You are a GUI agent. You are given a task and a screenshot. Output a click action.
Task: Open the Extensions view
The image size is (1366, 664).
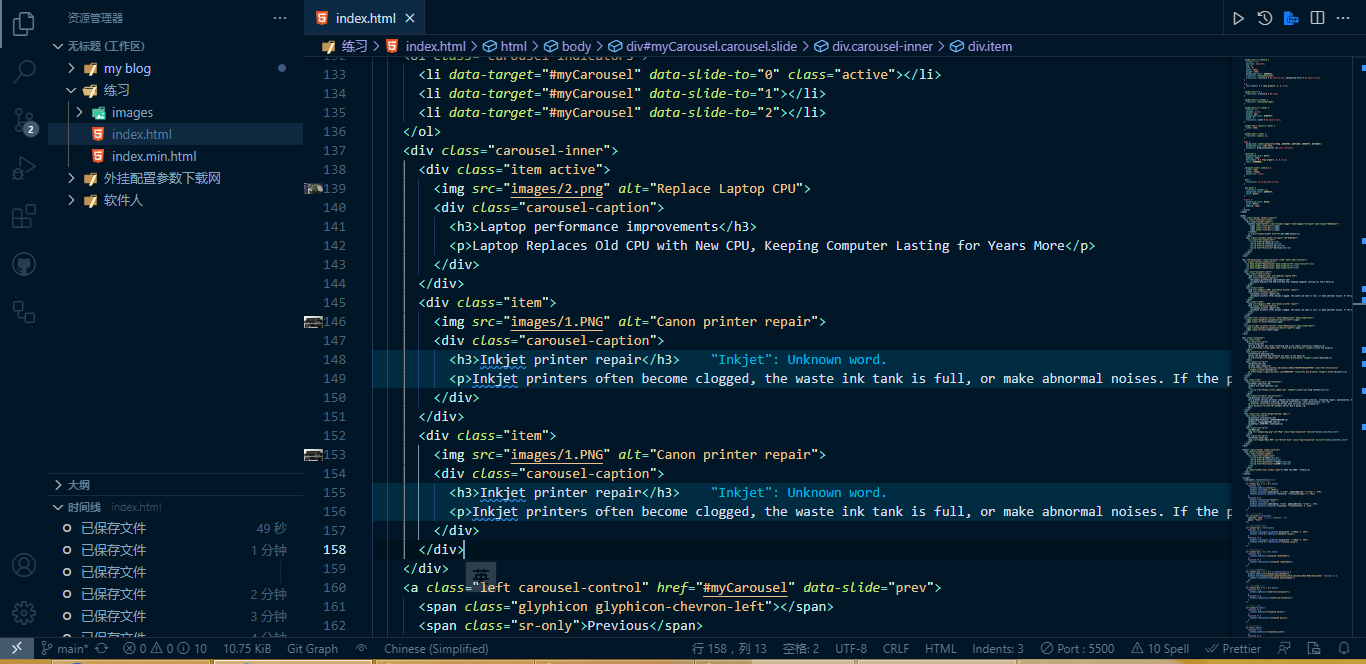(24, 217)
